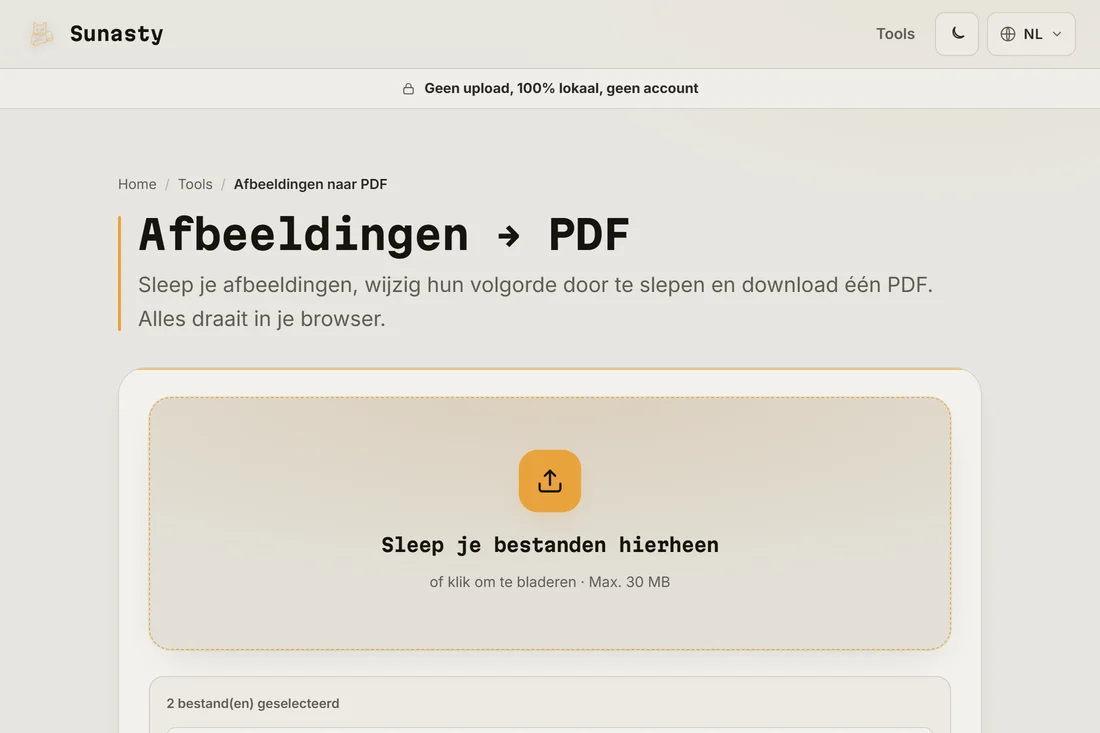Image resolution: width=1100 pixels, height=733 pixels.
Task: Select 'Afbeeldingen naar PDF' breadcrumb text
Action: pos(310,184)
